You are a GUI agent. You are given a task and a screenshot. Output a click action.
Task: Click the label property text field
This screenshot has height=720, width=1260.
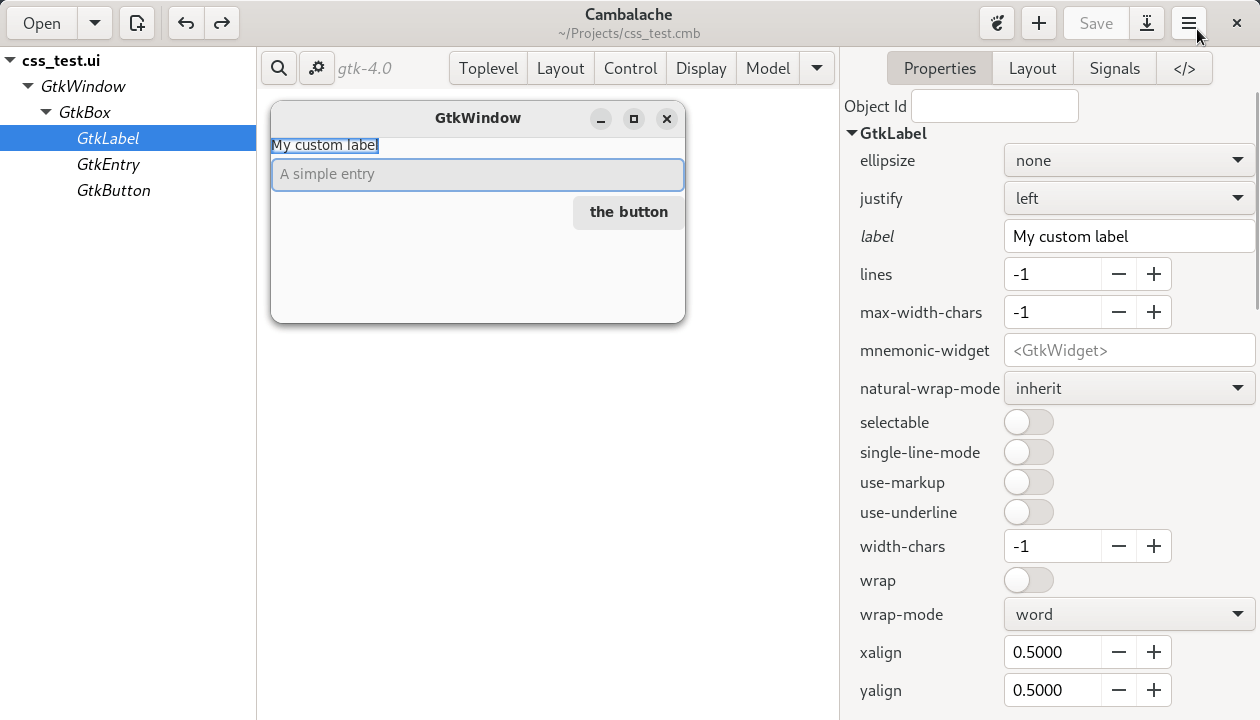[1129, 236]
